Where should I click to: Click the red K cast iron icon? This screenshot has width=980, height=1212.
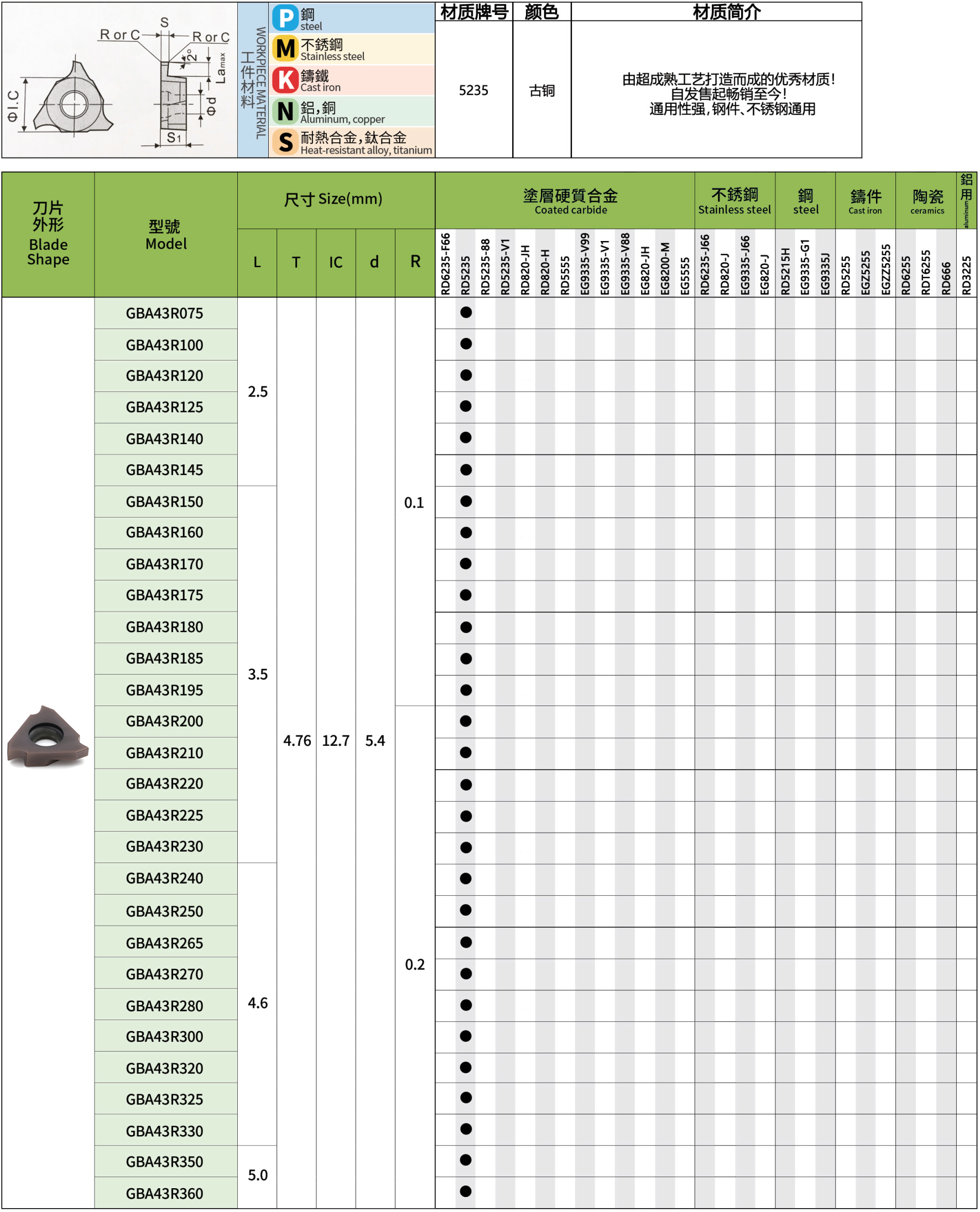285,80
